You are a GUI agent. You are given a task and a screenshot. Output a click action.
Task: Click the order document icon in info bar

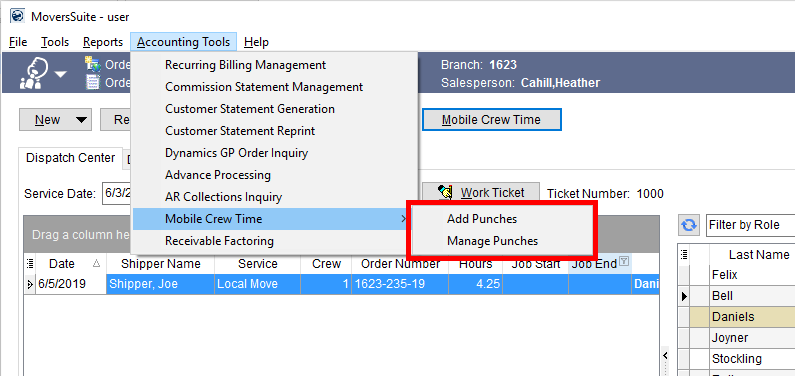(x=92, y=82)
